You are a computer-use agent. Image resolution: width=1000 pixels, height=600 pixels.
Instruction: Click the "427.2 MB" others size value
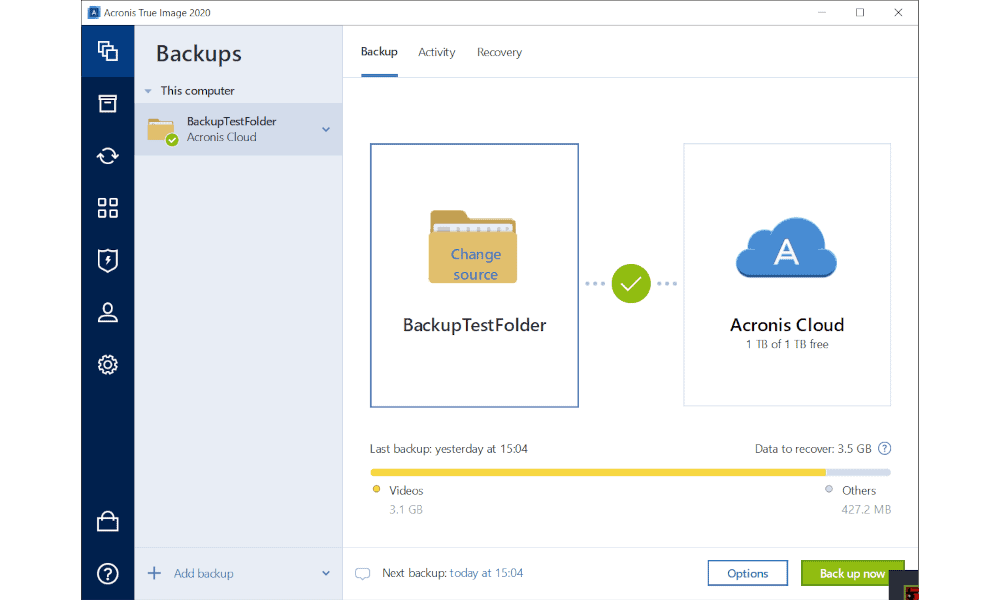[866, 509]
